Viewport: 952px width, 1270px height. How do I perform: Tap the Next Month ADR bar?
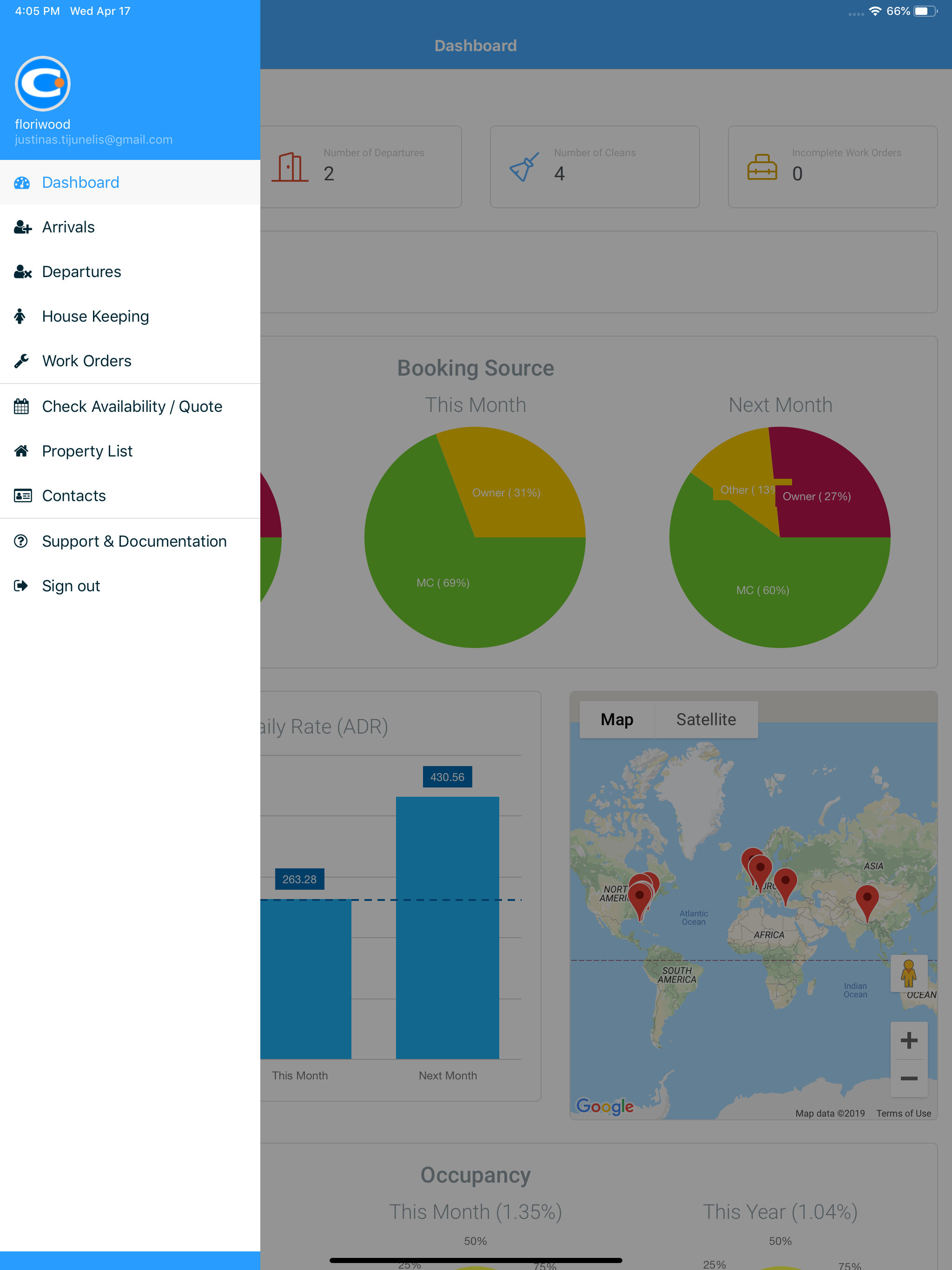tap(447, 928)
